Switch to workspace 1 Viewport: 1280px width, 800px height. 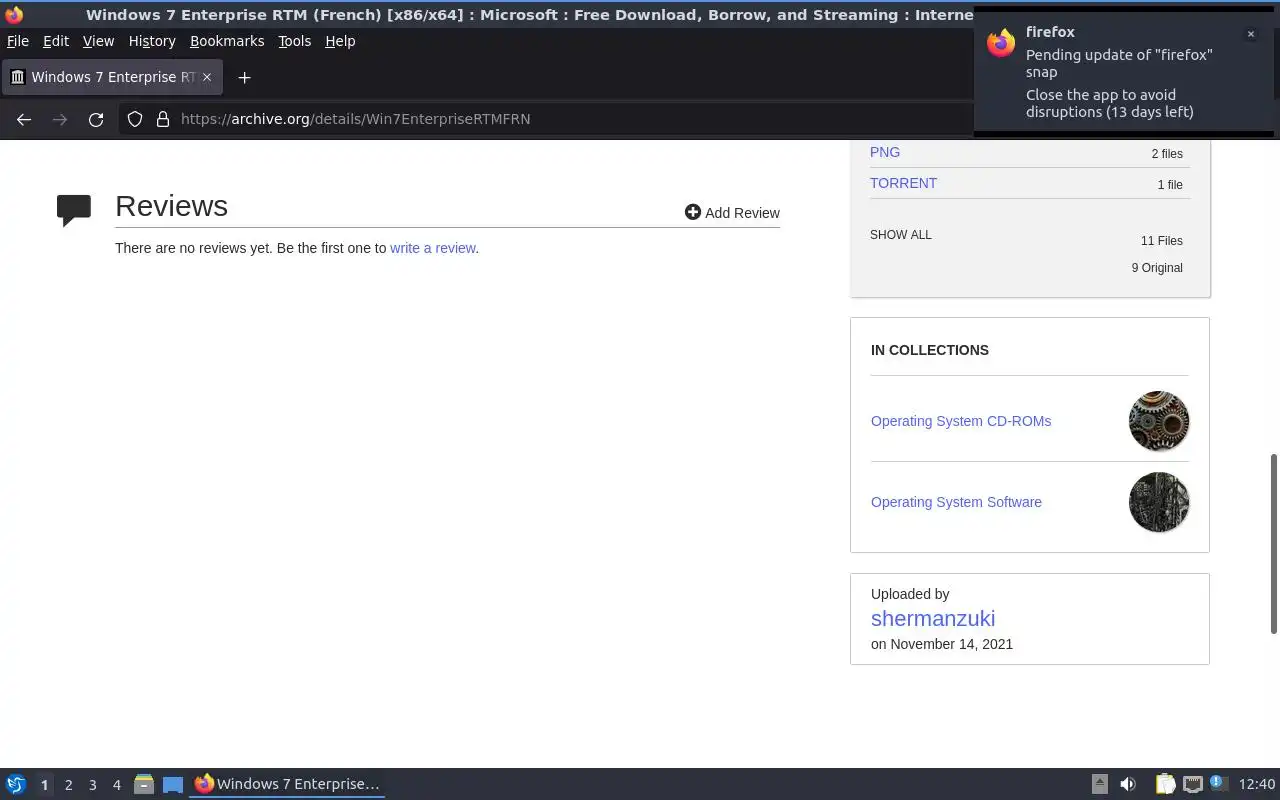tap(44, 785)
